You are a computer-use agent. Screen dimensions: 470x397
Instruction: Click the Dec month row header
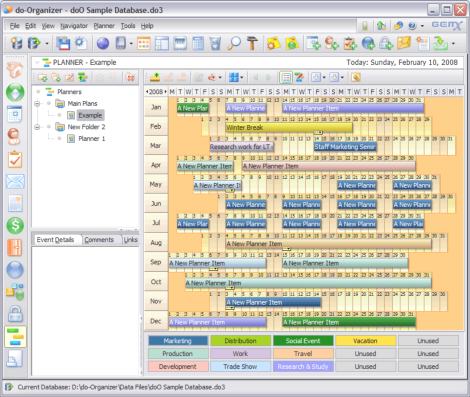click(x=156, y=321)
